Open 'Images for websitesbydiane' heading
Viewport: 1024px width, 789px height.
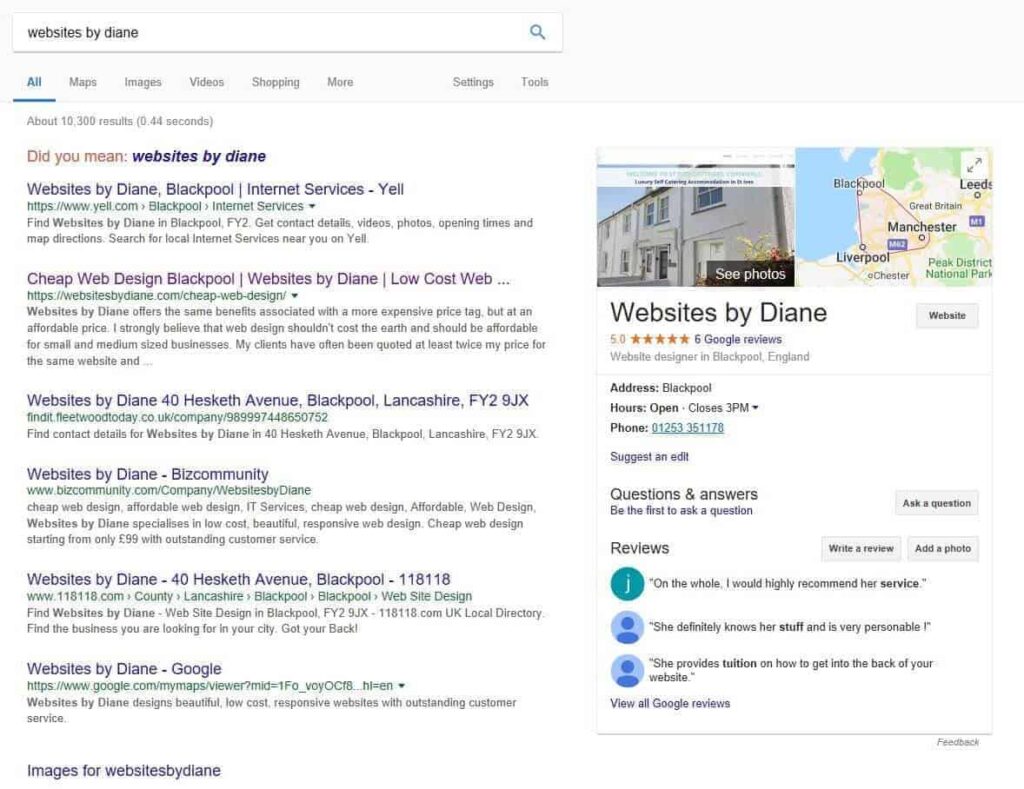[x=123, y=771]
